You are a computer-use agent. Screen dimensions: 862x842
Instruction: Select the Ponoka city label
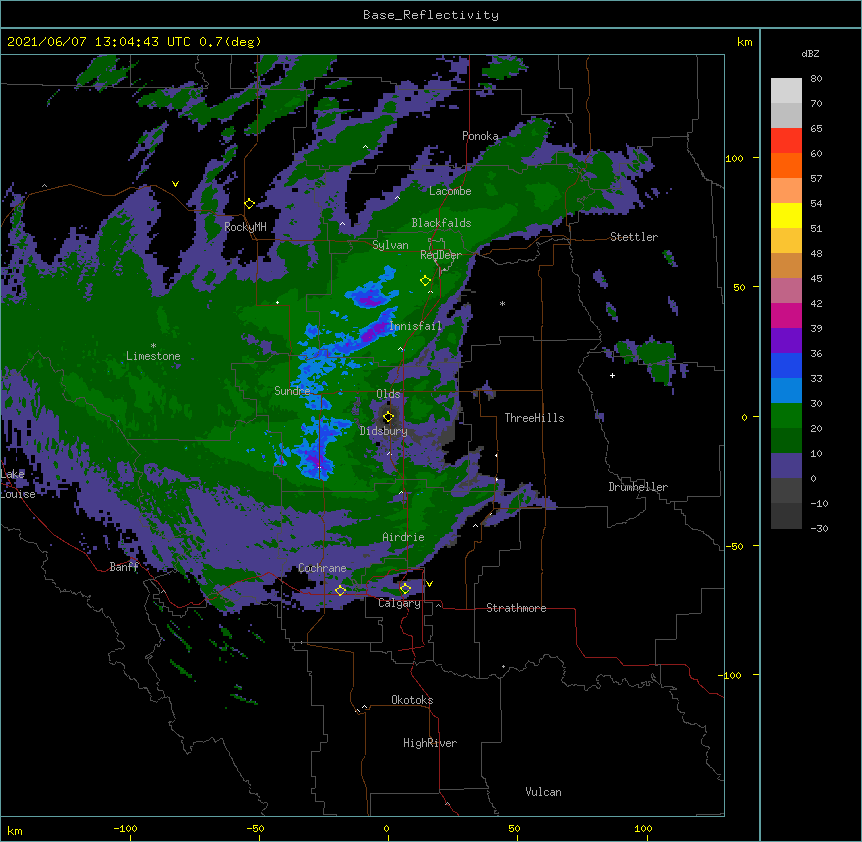click(x=480, y=136)
